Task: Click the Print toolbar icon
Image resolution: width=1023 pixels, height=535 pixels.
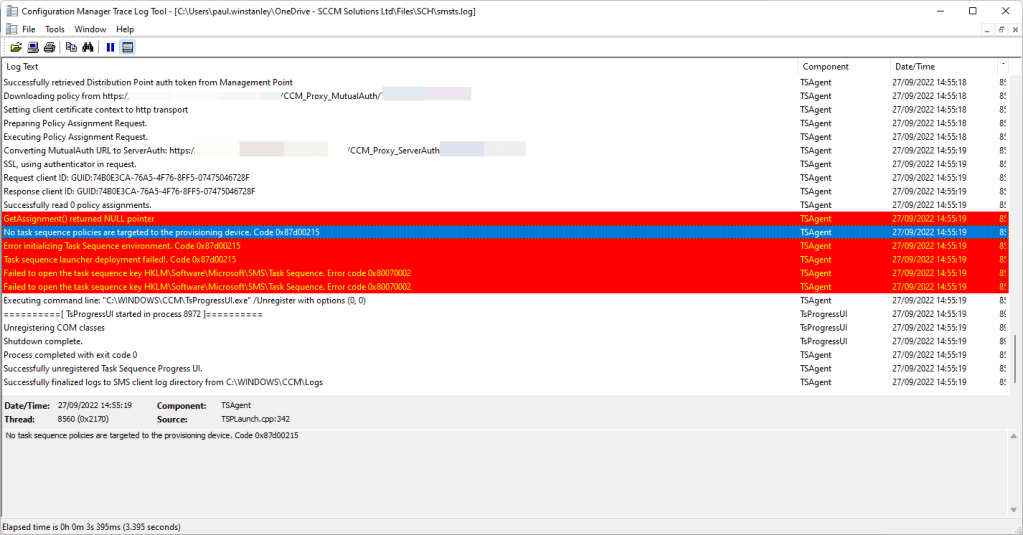Action: click(49, 47)
